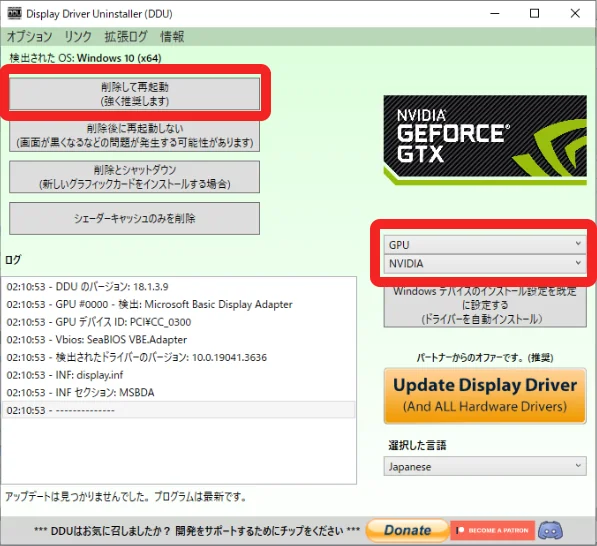The width and height of the screenshot is (597, 546).
Task: Click the update status text at bottom
Action: coord(126,497)
